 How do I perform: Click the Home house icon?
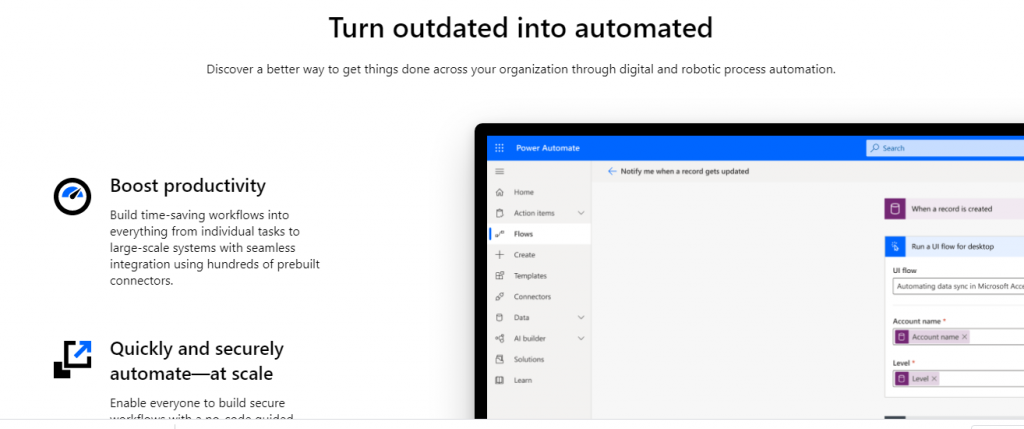coord(500,192)
